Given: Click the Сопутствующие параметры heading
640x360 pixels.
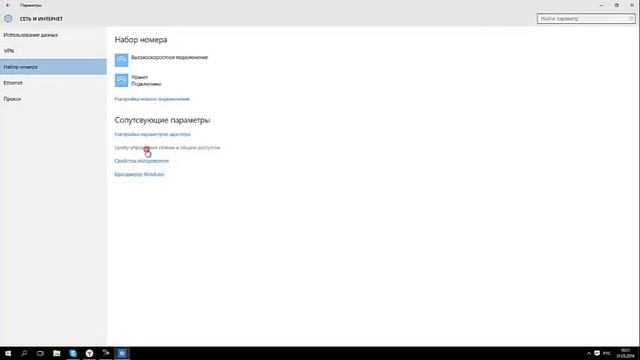Looking at the screenshot, I should [162, 120].
